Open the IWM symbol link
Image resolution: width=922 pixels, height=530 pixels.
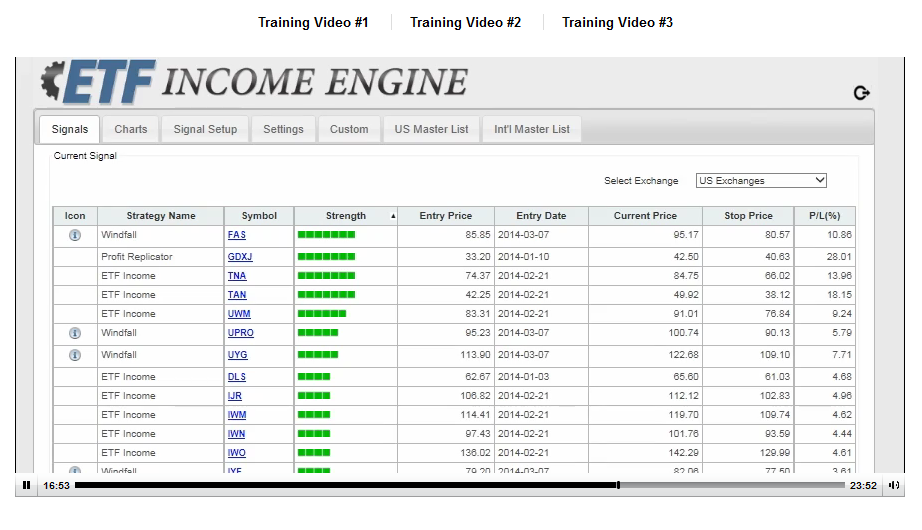click(237, 415)
